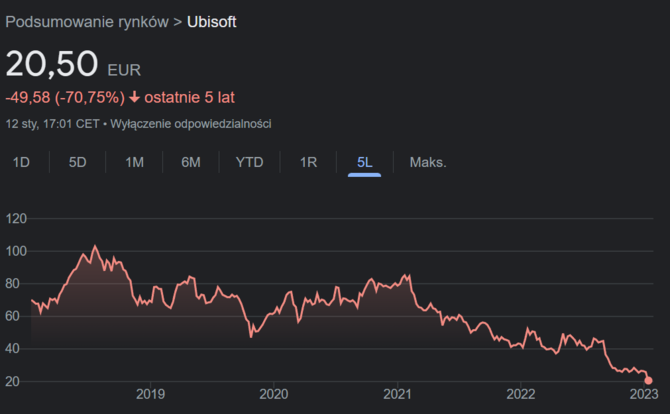Click the EUR currency label
Viewport: 670px width, 414px height.
click(124, 70)
